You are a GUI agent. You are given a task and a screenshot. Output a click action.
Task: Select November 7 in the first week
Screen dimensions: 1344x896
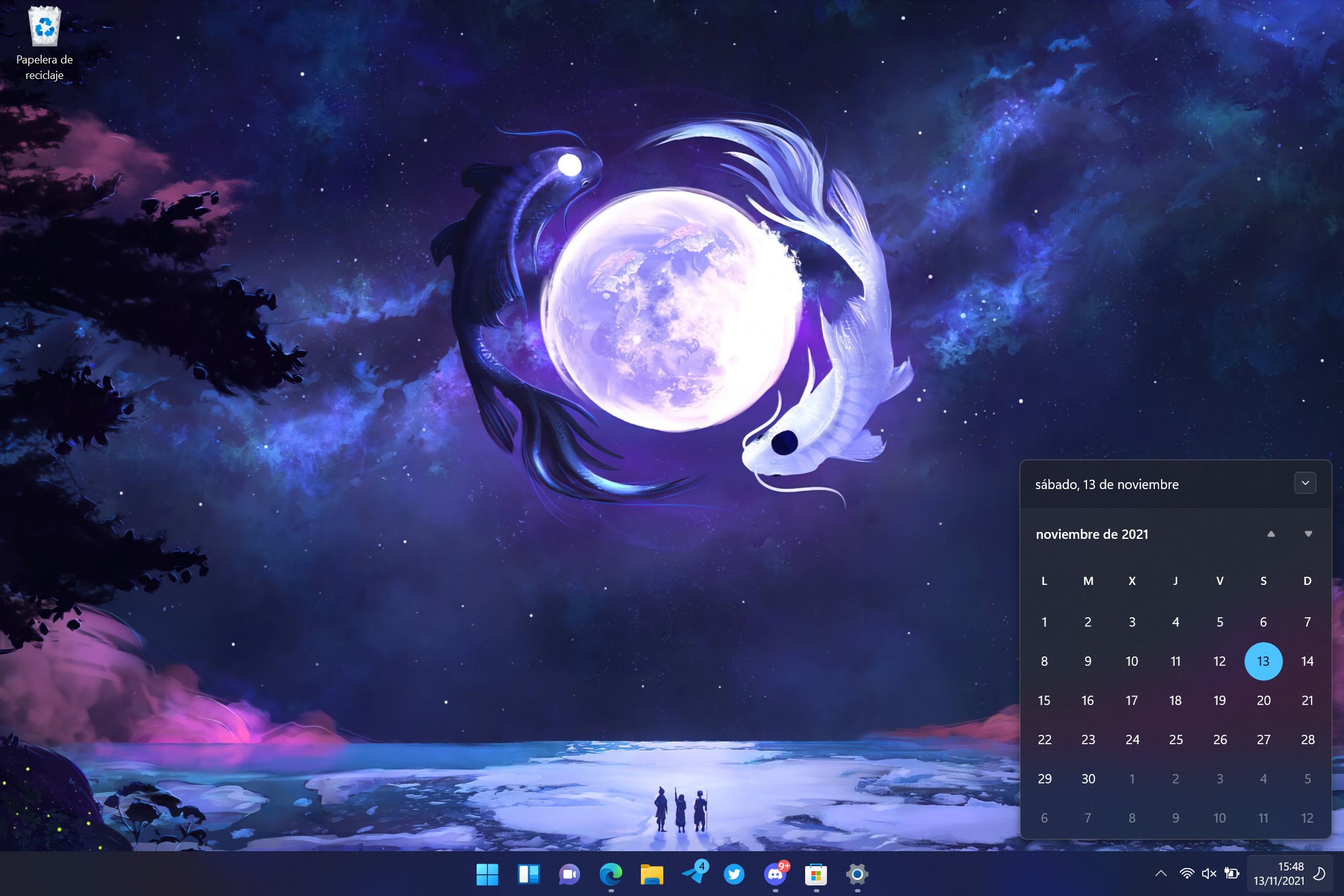click(1307, 622)
